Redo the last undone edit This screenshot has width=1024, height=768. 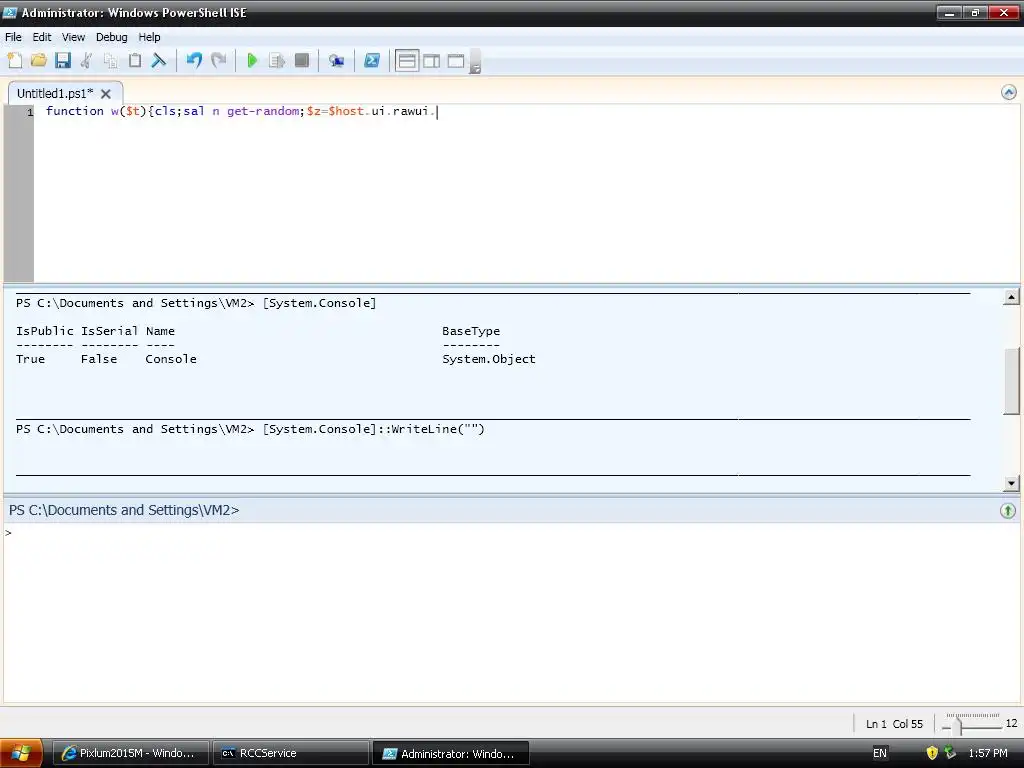click(218, 61)
